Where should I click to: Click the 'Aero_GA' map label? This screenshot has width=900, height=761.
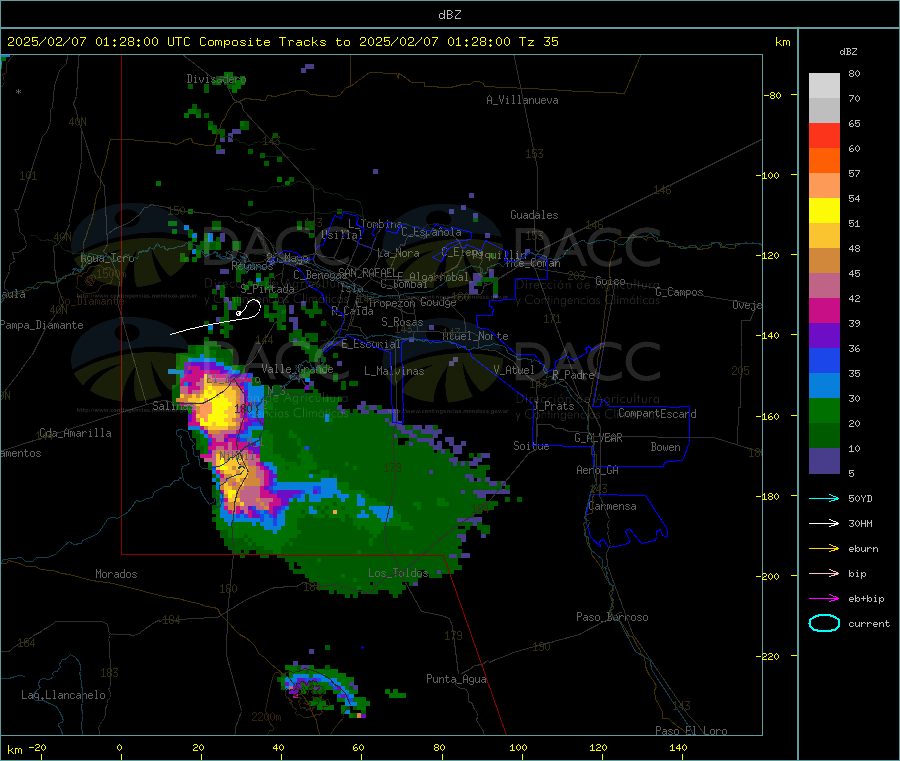597,470
